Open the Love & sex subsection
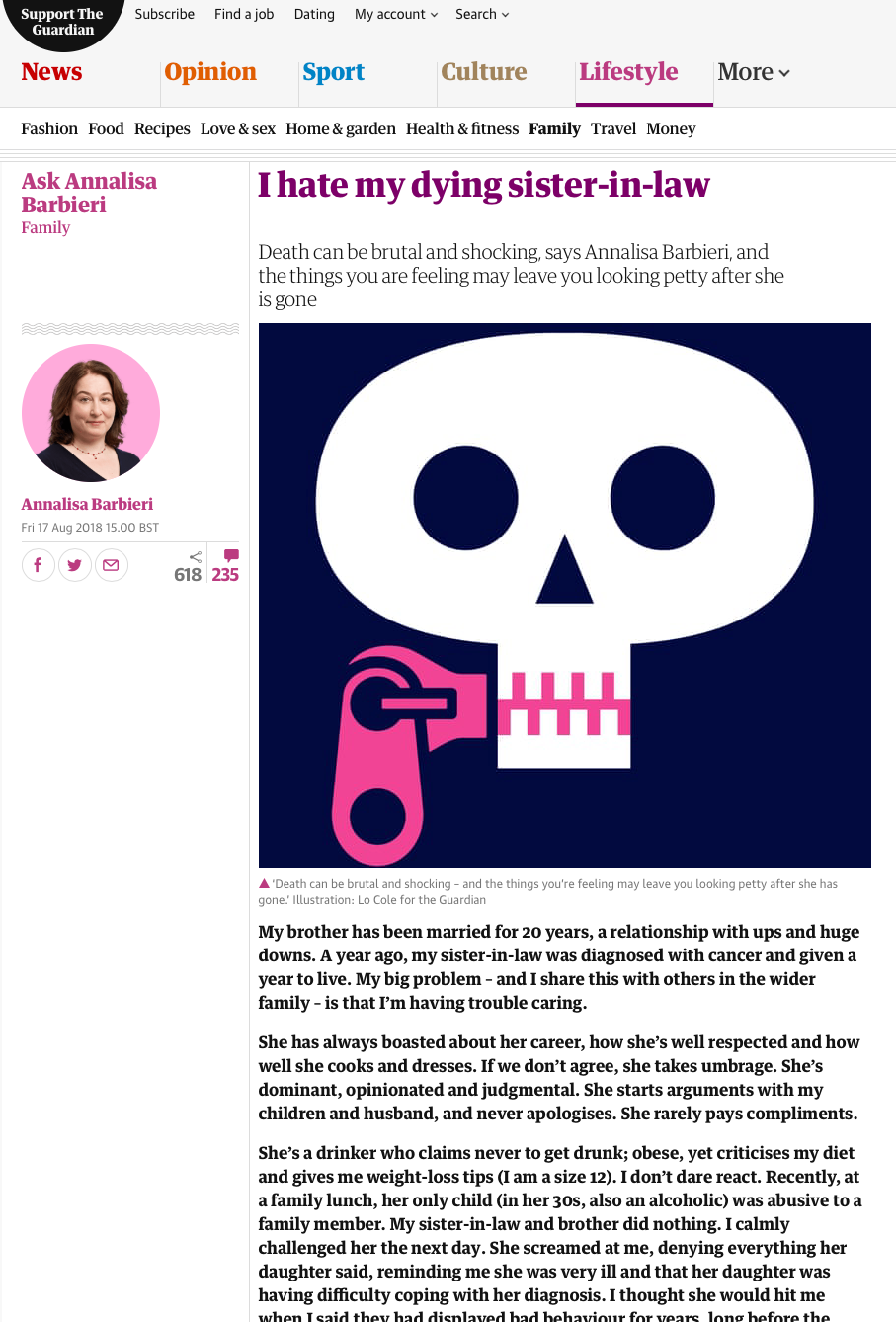Viewport: 896px width, 1322px height. [238, 128]
